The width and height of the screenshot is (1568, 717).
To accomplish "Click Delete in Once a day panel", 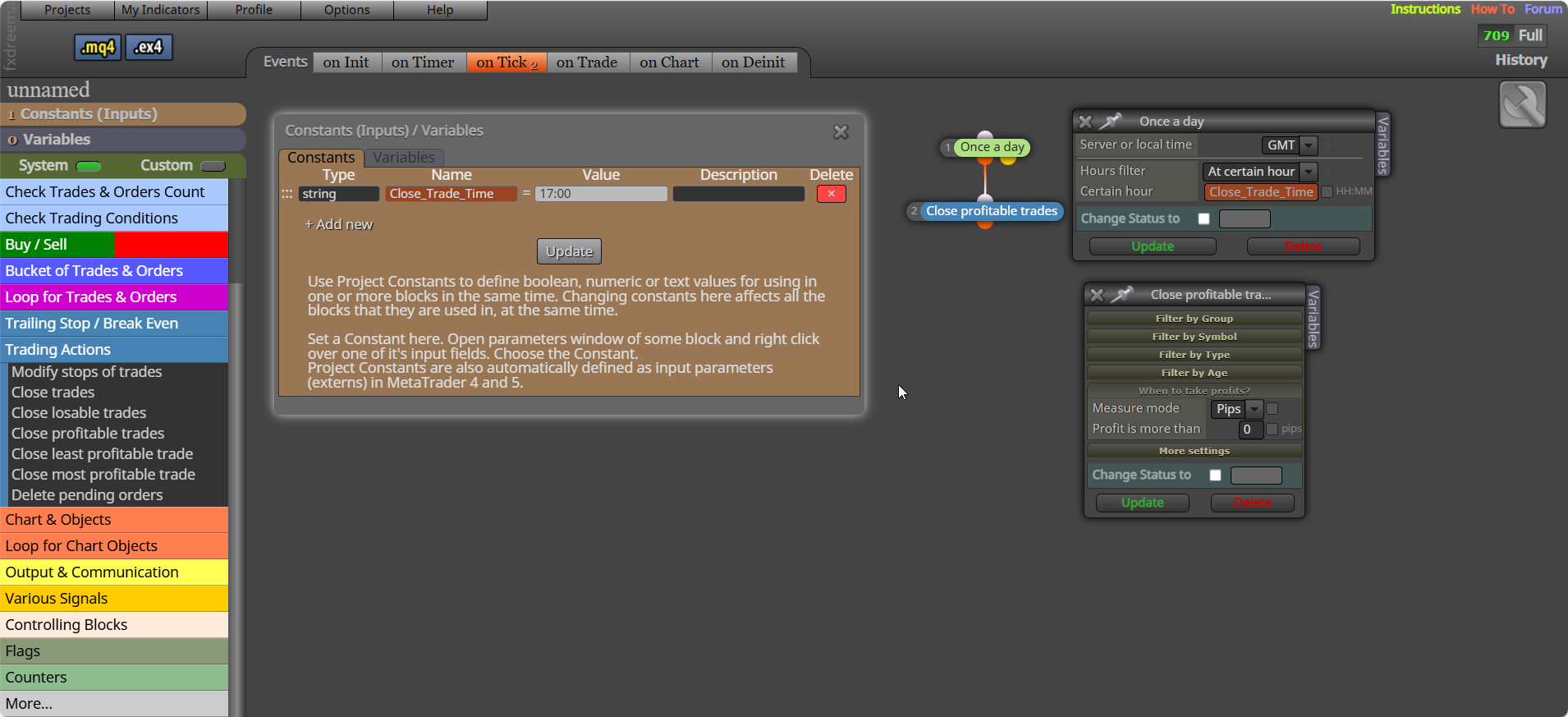I will tap(1303, 246).
